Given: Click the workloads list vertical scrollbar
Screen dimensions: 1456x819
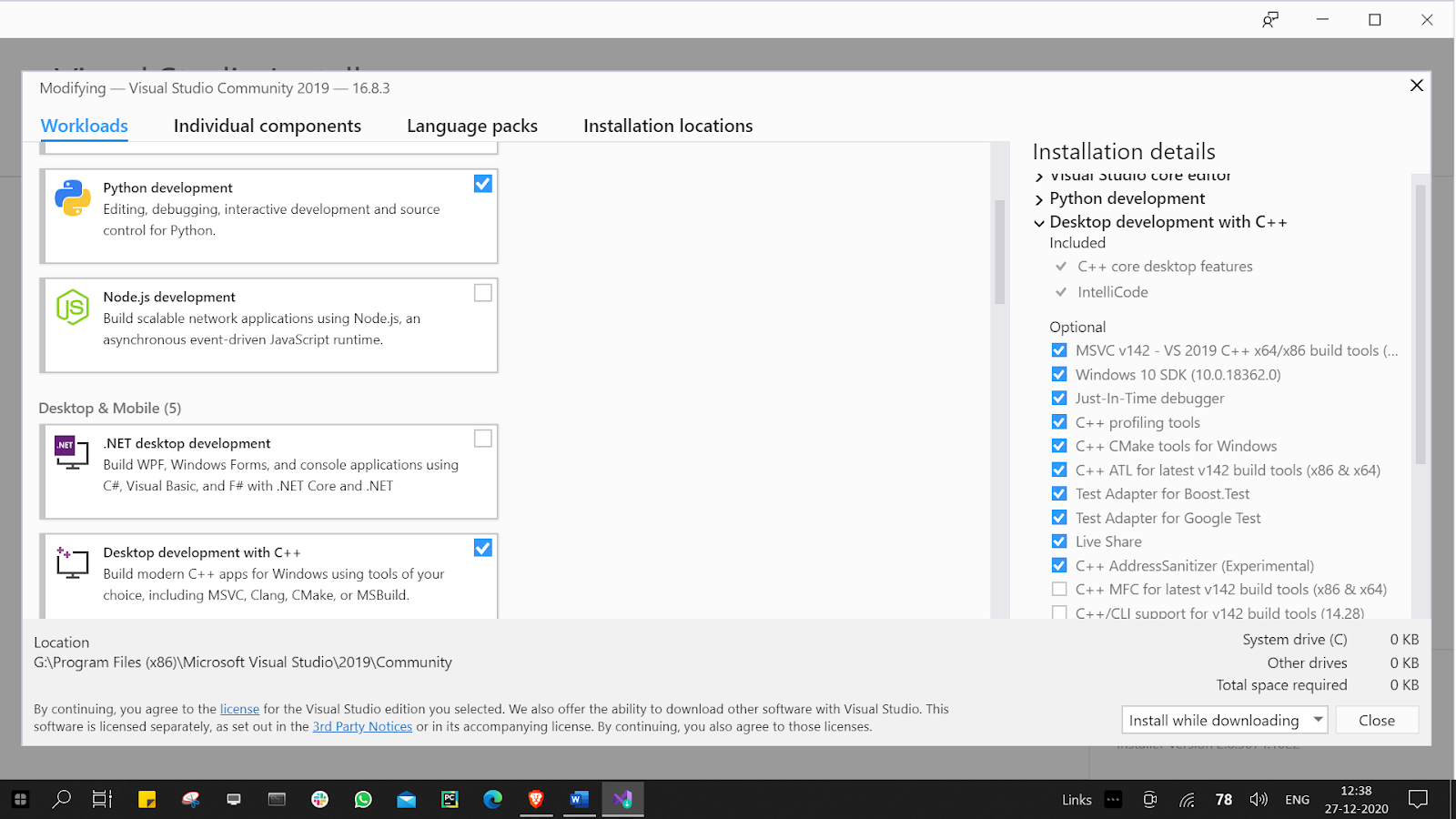Looking at the screenshot, I should click(x=999, y=252).
